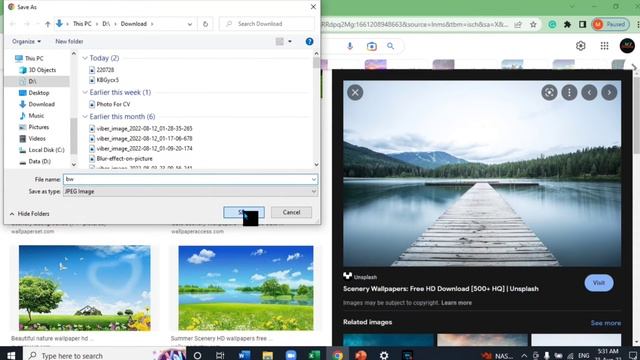Collapse the Earlier this week (1) group
Screen dimensions: 640x360
[85, 92]
